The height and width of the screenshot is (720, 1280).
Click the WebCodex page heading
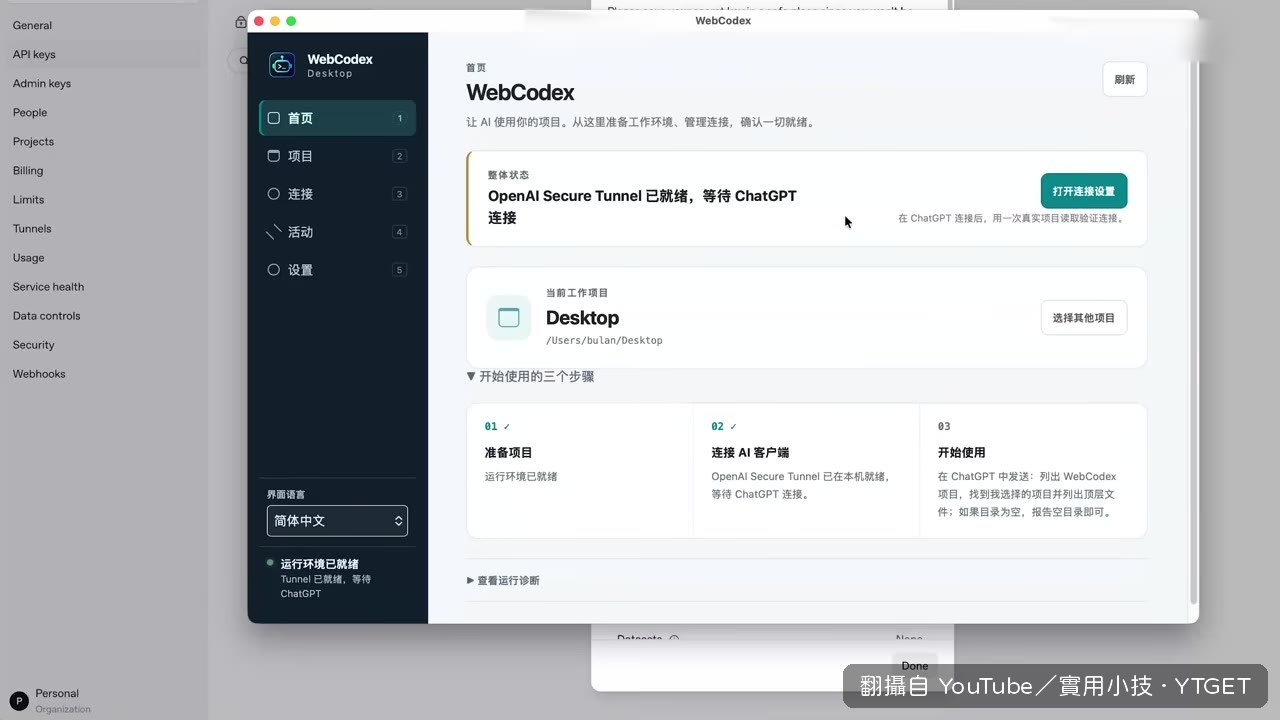pos(520,93)
